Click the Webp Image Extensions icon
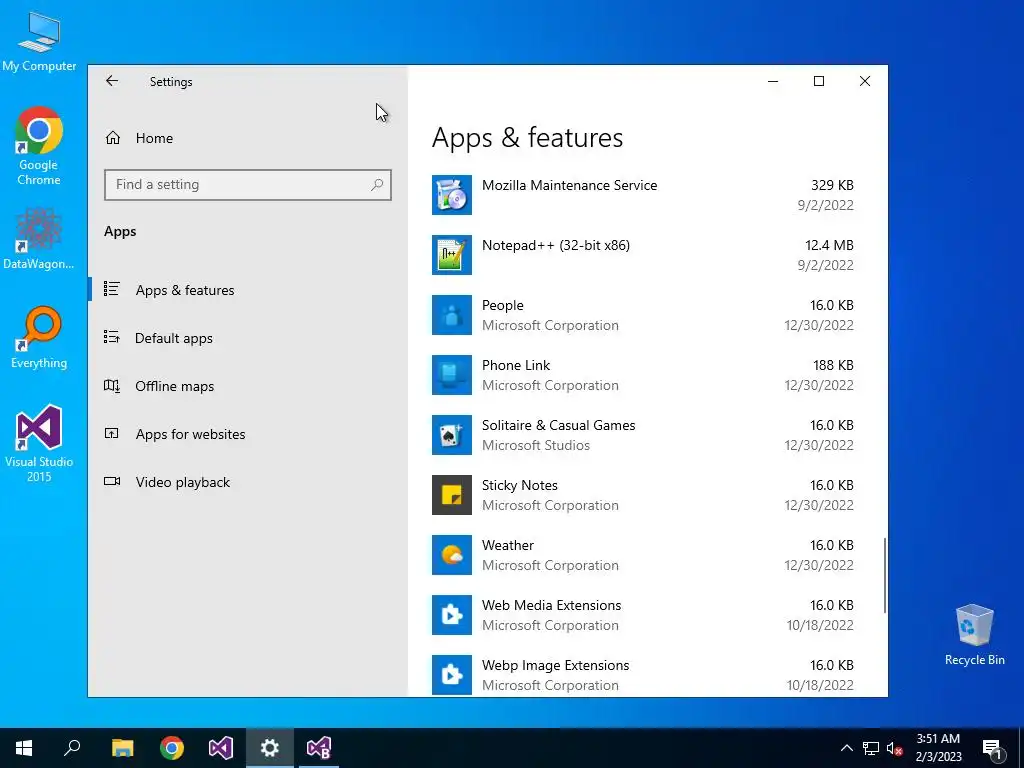1024x768 pixels. pos(451,675)
